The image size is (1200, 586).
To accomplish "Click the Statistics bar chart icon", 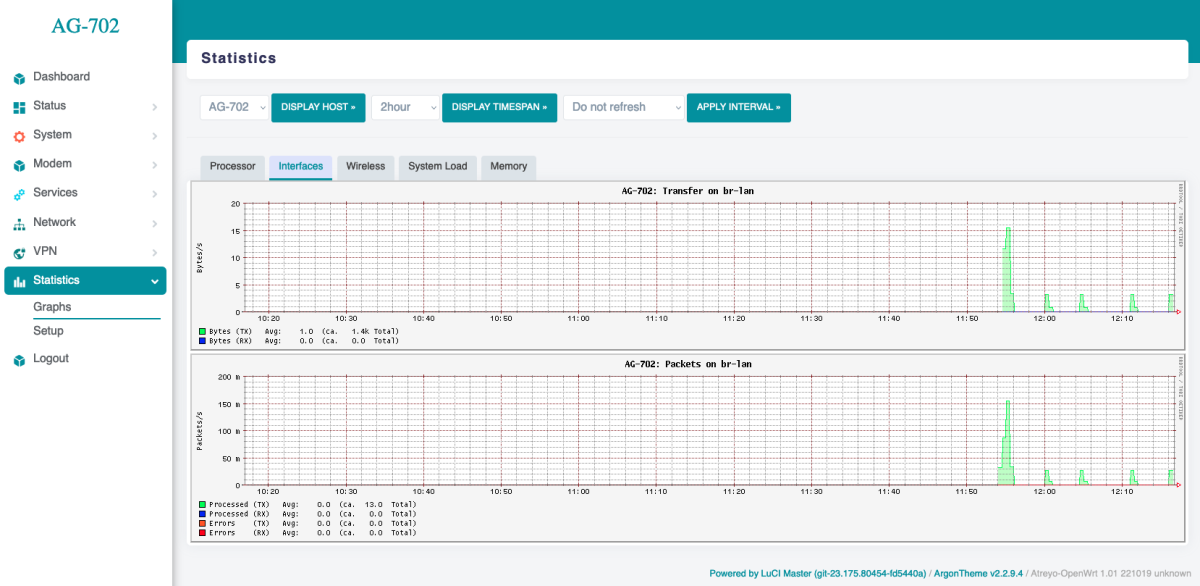I will tap(19, 282).
